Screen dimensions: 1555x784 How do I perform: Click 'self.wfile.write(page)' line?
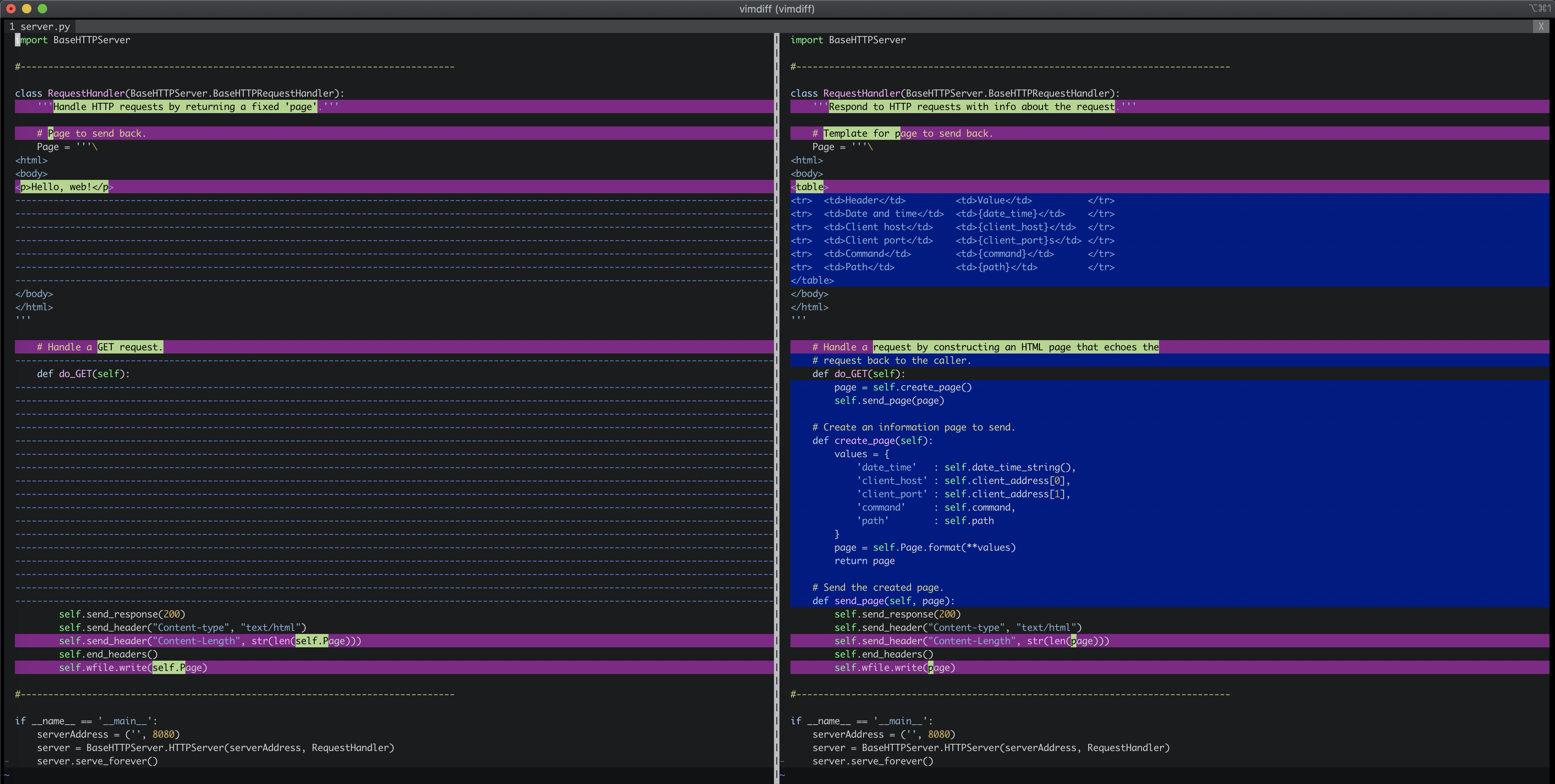coord(895,667)
